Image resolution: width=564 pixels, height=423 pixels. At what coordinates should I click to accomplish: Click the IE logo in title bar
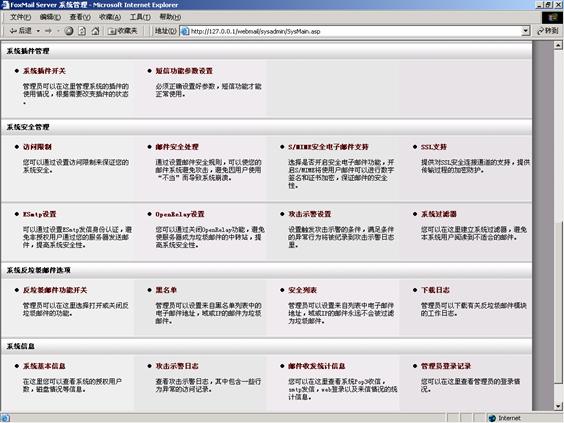(x=5, y=5)
